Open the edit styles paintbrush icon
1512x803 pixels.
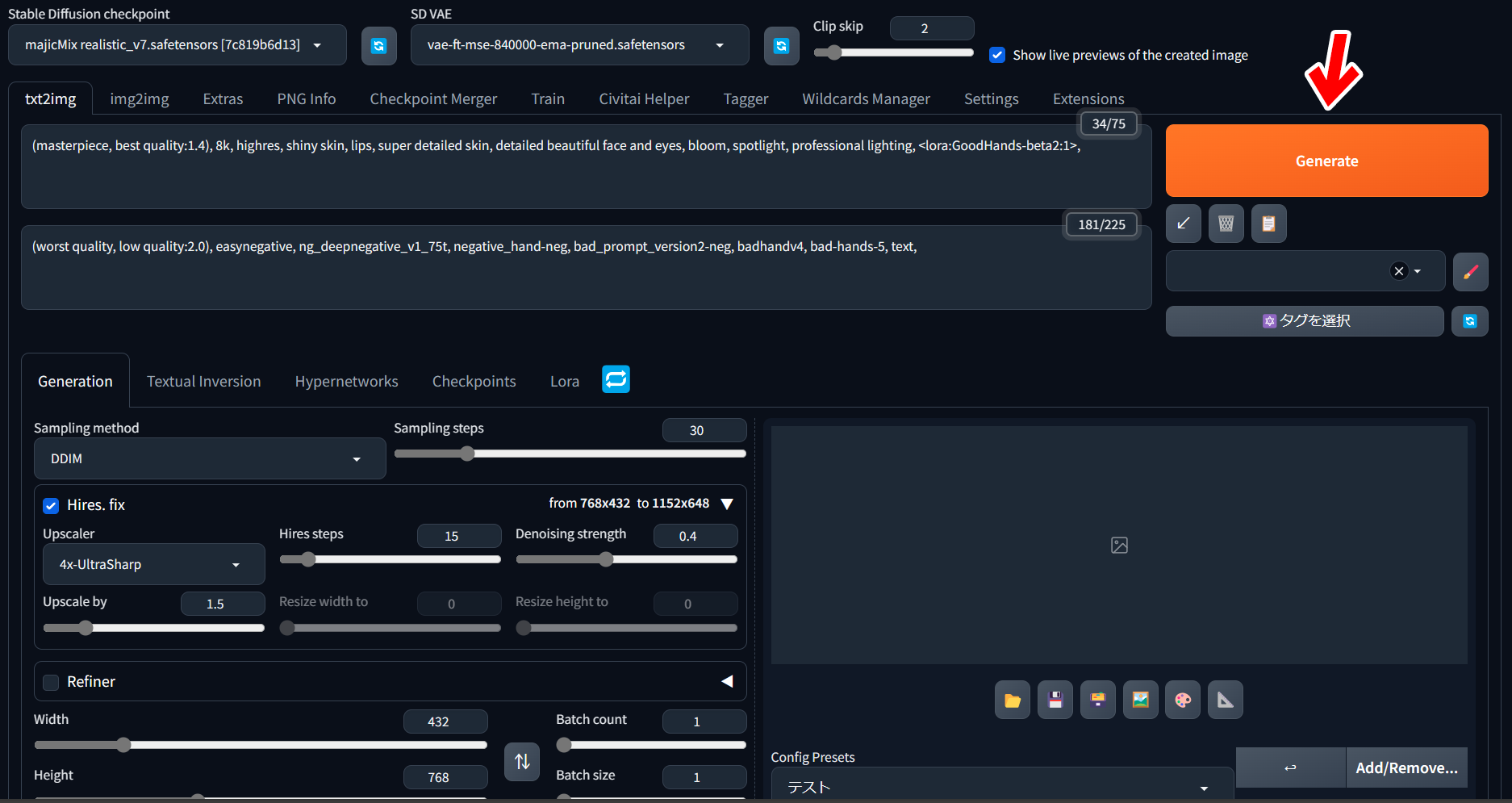pyautogui.click(x=1470, y=271)
